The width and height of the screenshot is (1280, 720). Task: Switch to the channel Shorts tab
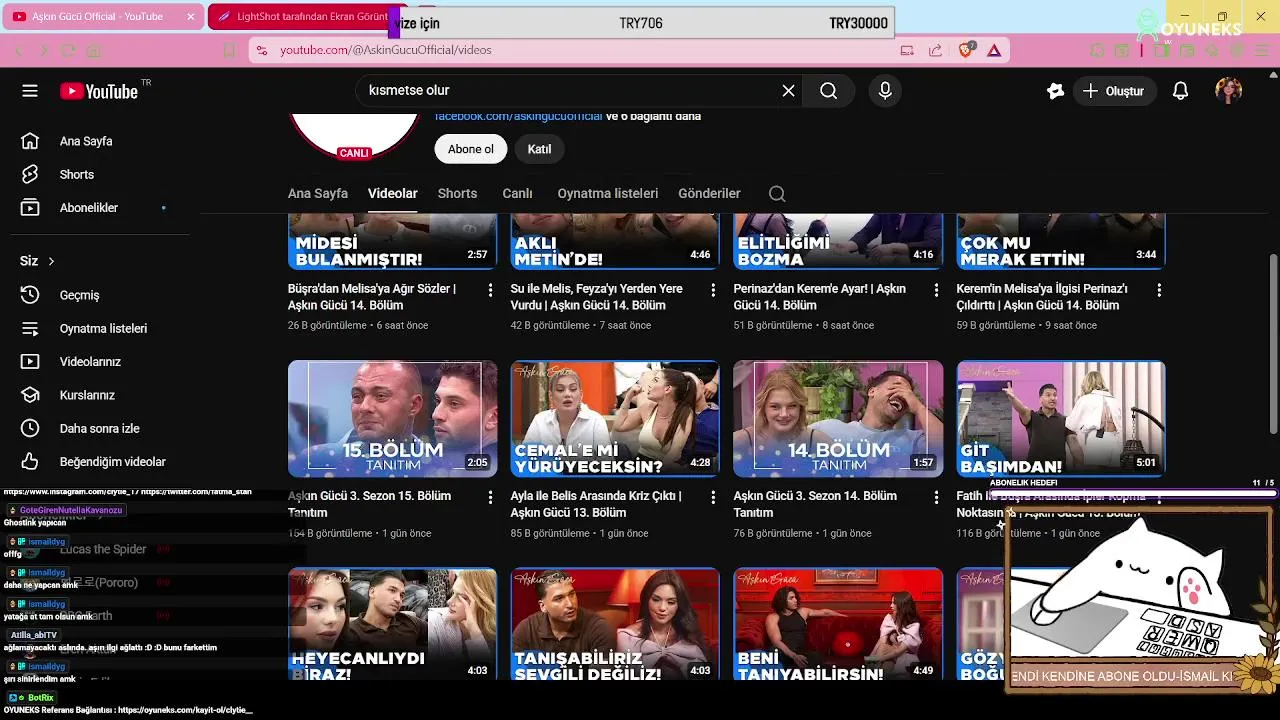click(457, 193)
